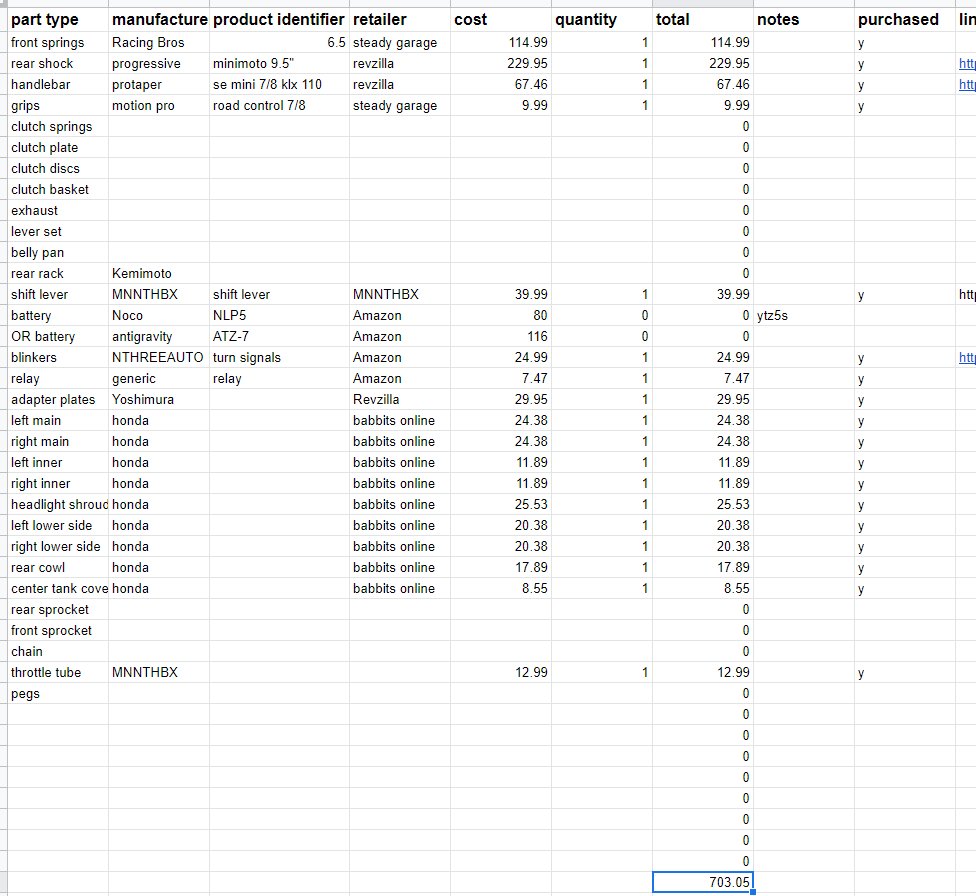Image resolution: width=976 pixels, height=896 pixels.
Task: Open the link in the handlebar row
Action: click(x=967, y=85)
